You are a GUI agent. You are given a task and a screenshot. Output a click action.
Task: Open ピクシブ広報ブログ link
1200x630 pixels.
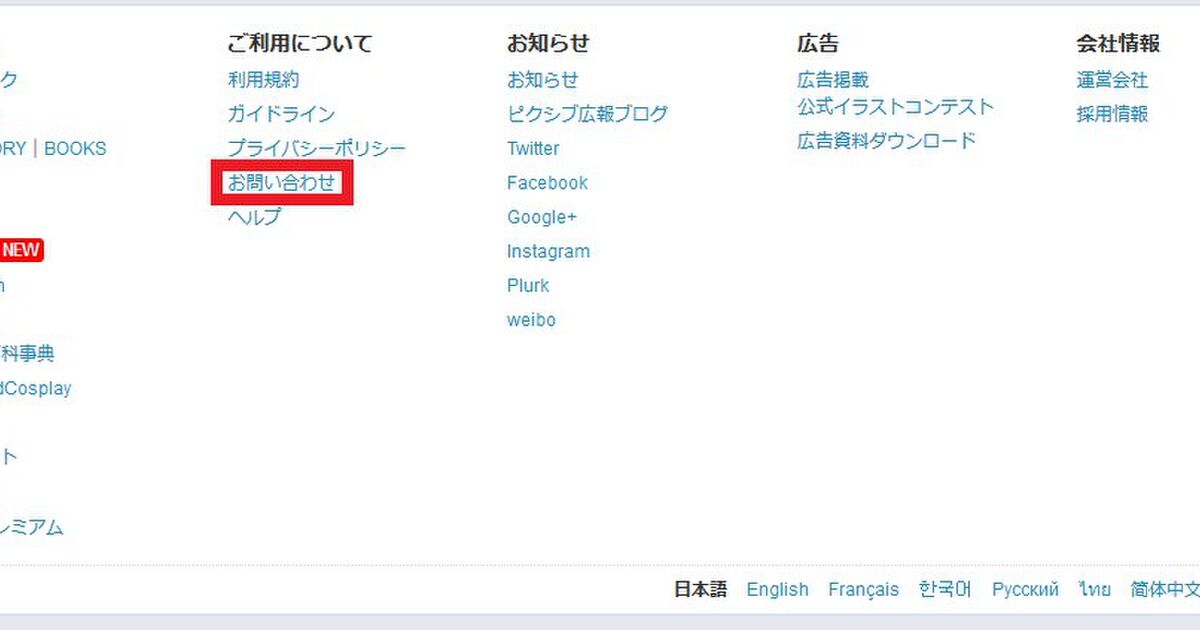click(587, 114)
